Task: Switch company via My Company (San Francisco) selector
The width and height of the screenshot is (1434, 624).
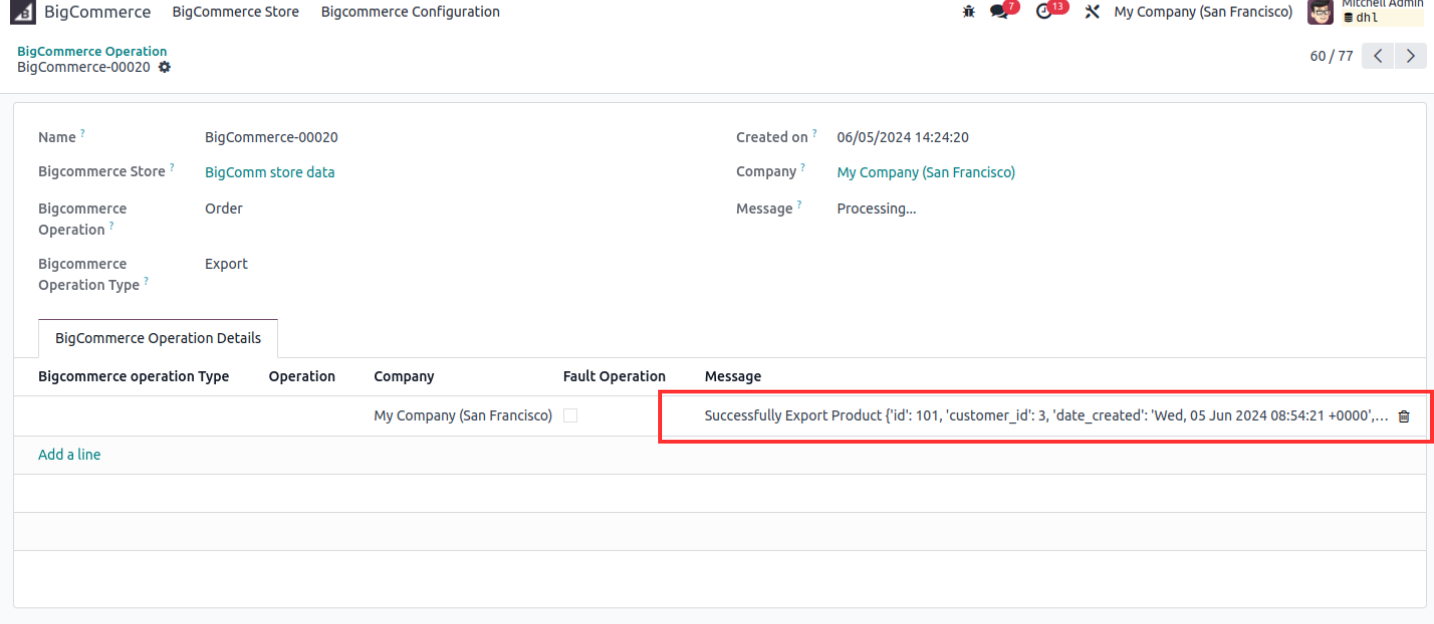Action: tap(1203, 12)
